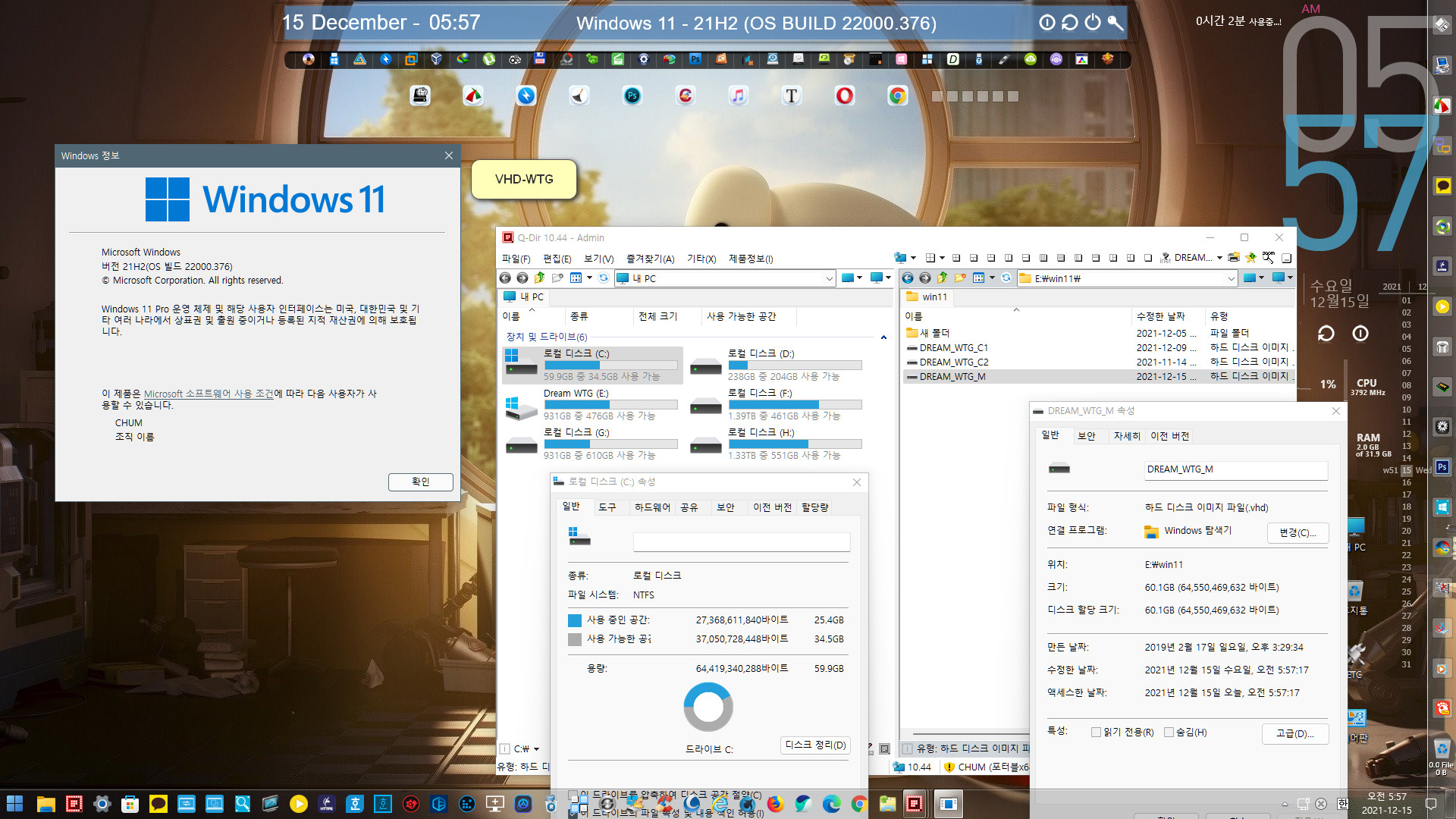Open the pane layout grid dropdown arrow
Image resolution: width=1456 pixels, height=819 pixels.
[x=943, y=258]
